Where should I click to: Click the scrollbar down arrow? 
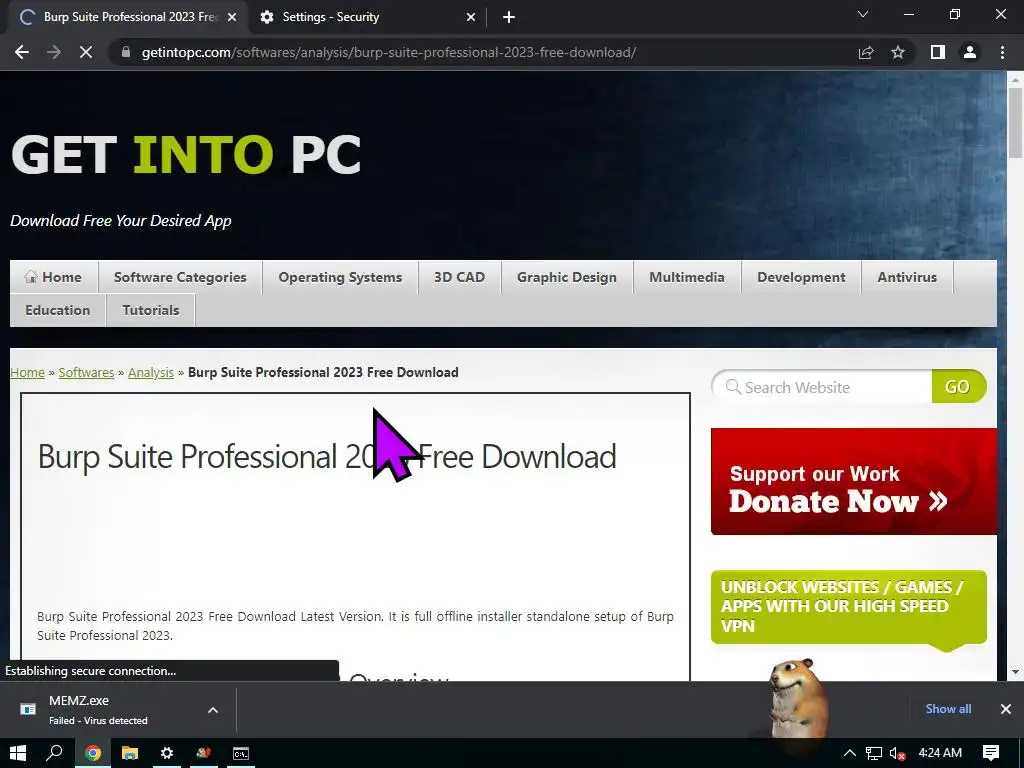1015,672
